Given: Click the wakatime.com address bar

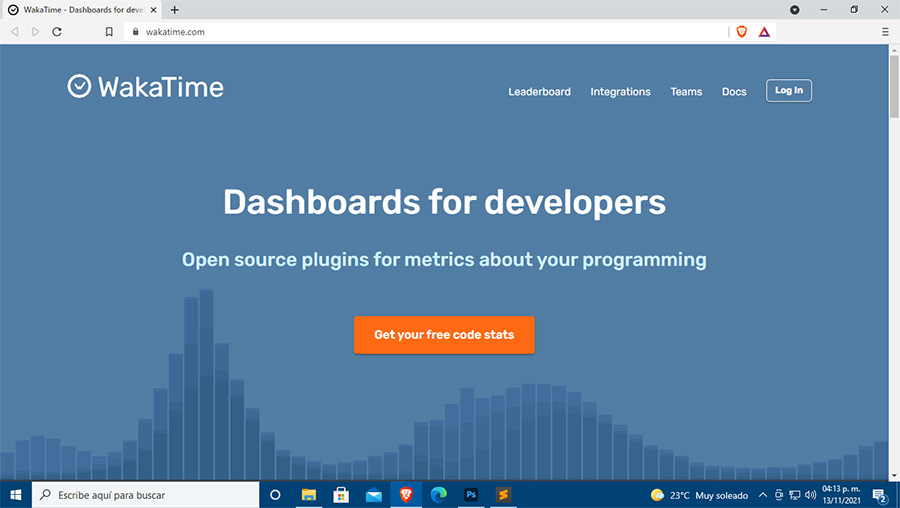Looking at the screenshot, I should pyautogui.click(x=400, y=32).
